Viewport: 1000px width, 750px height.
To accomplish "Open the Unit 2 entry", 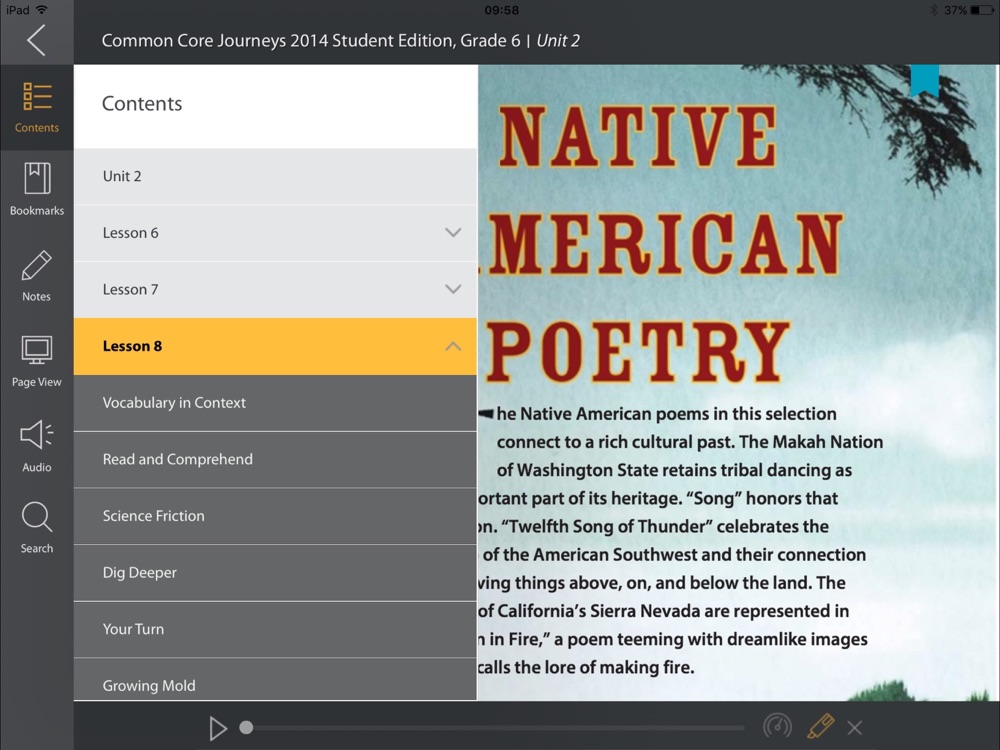I will [122, 176].
